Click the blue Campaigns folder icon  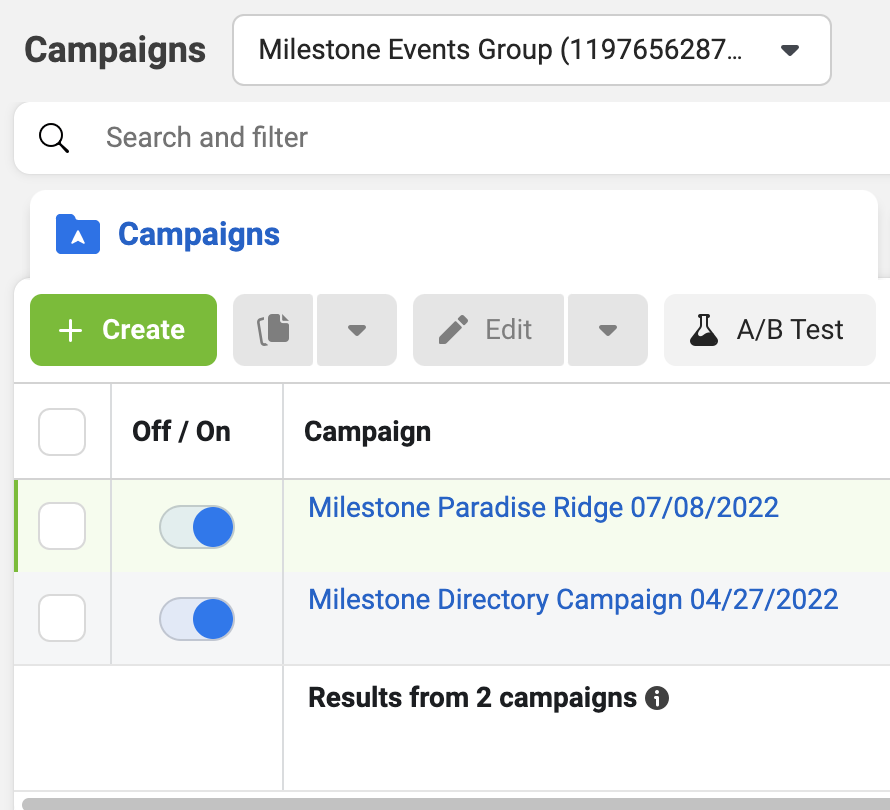(78, 234)
